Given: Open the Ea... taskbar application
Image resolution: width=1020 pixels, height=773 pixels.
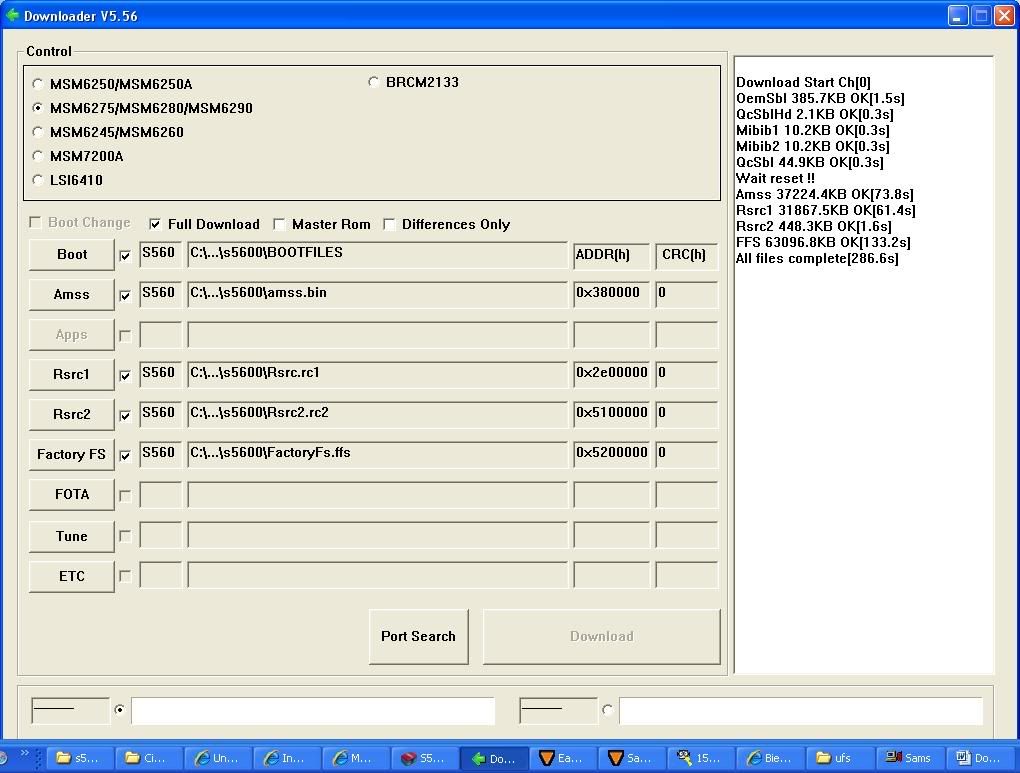Looking at the screenshot, I should [x=561, y=758].
